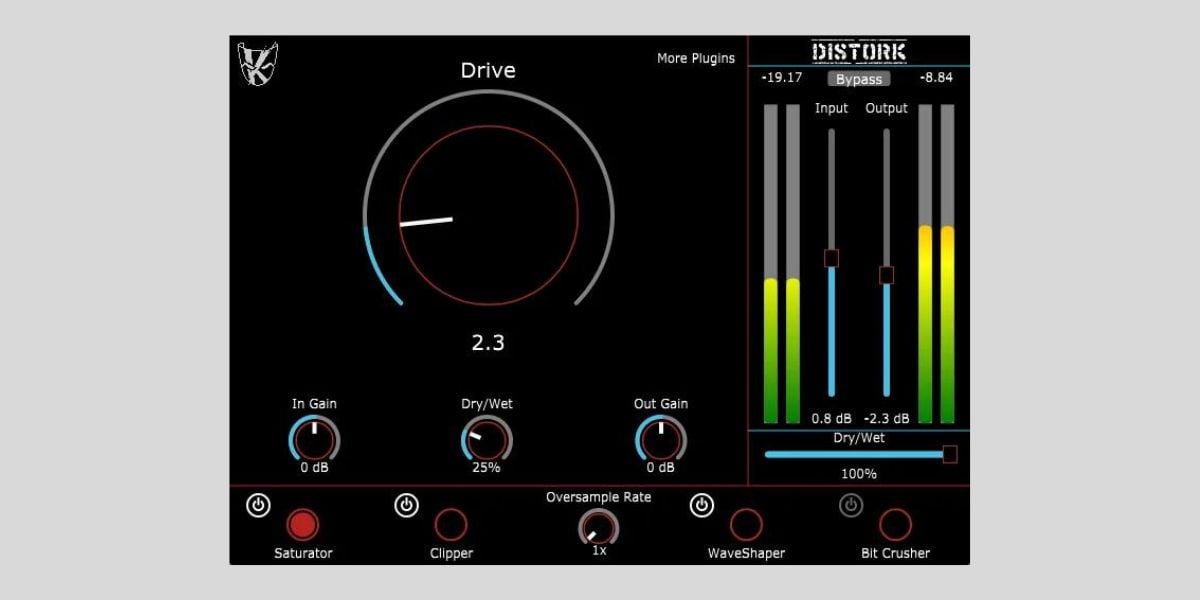Select the Clipper circle button
The height and width of the screenshot is (600, 1200).
point(451,525)
